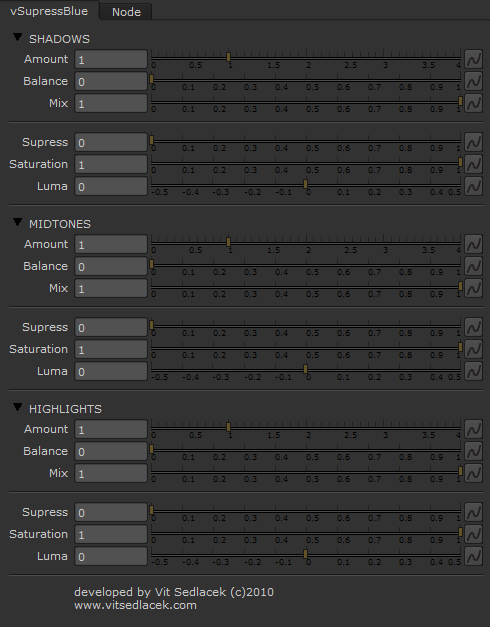The image size is (490, 627).
Task: Click the Shadows Amount value field
Action: (x=111, y=60)
